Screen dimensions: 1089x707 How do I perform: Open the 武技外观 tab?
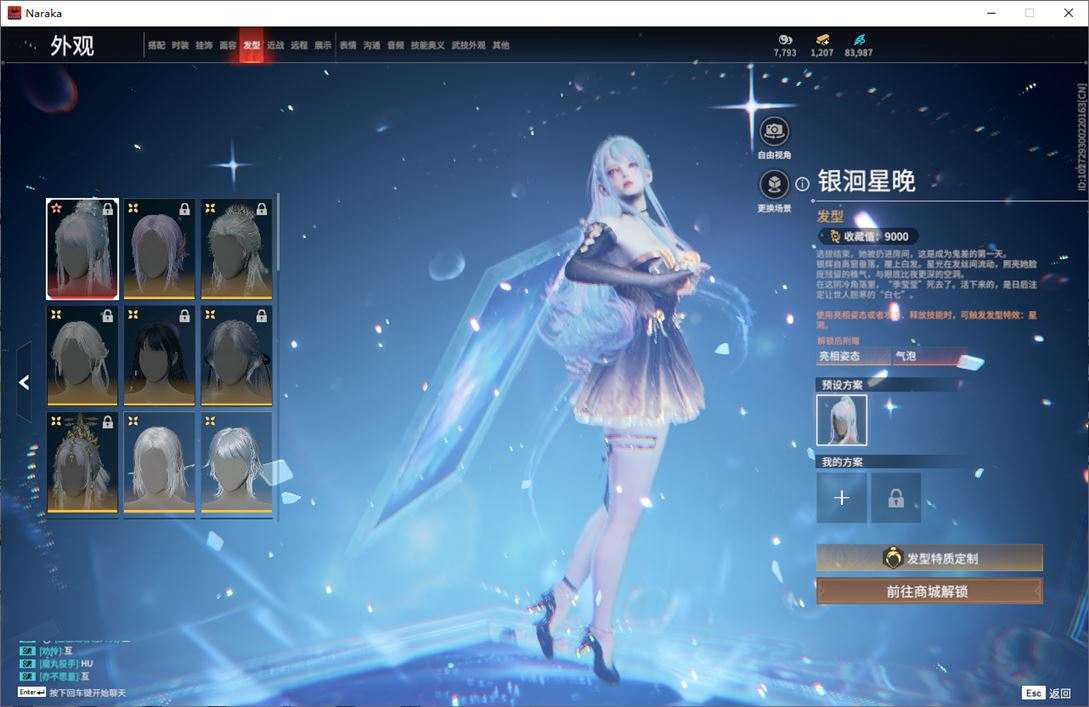[x=469, y=45]
